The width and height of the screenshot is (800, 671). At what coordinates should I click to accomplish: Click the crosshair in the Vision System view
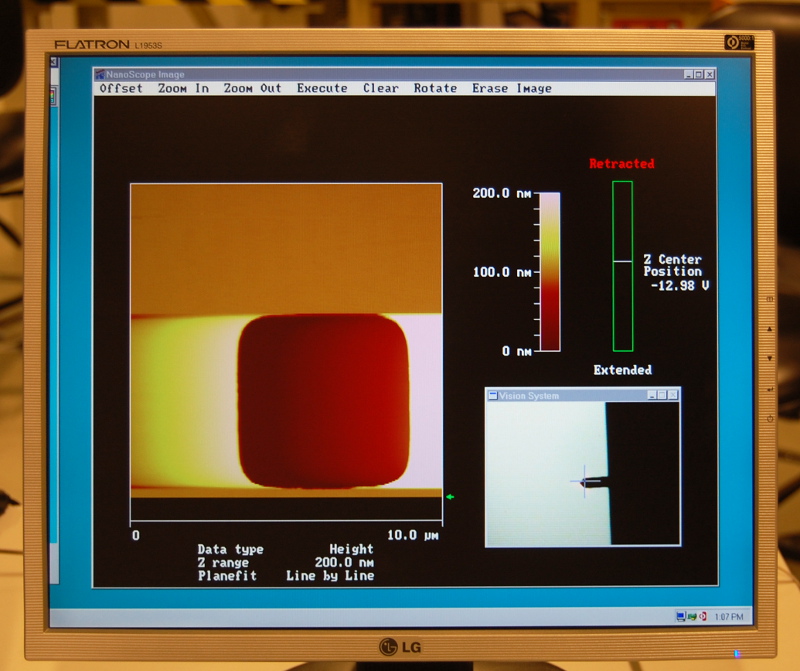point(584,481)
